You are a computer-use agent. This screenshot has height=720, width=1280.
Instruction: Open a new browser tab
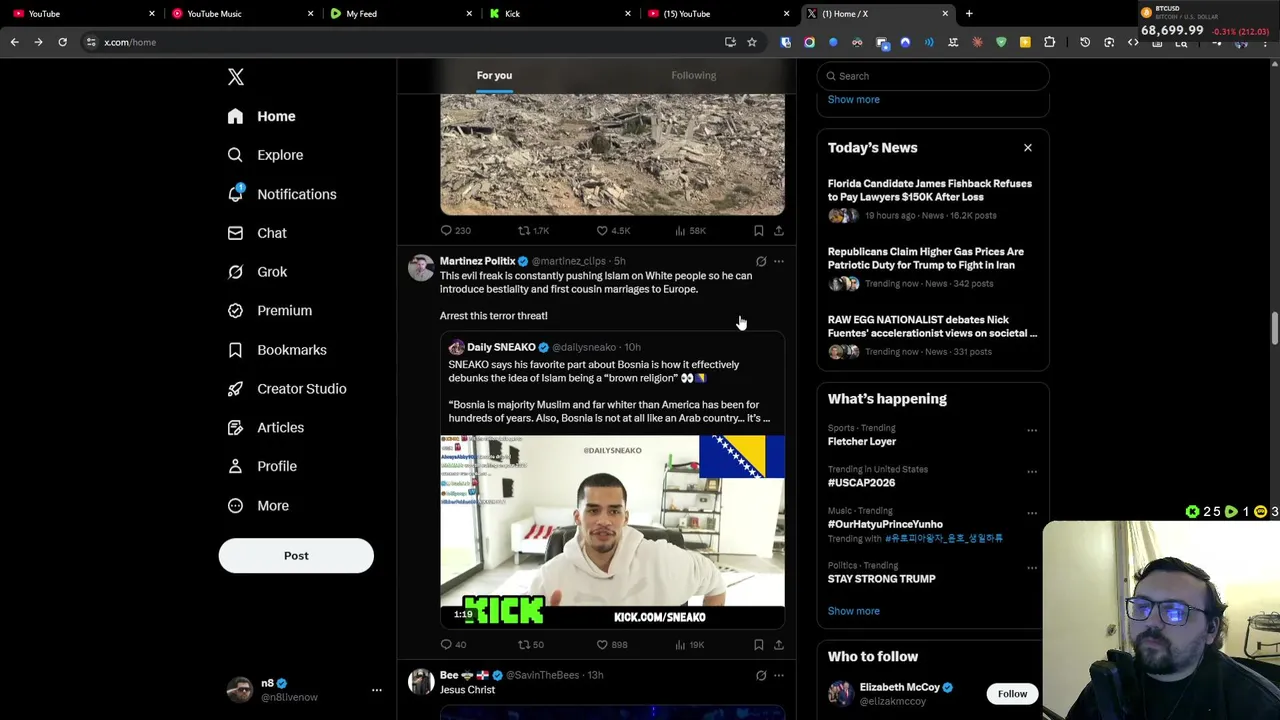coord(969,14)
